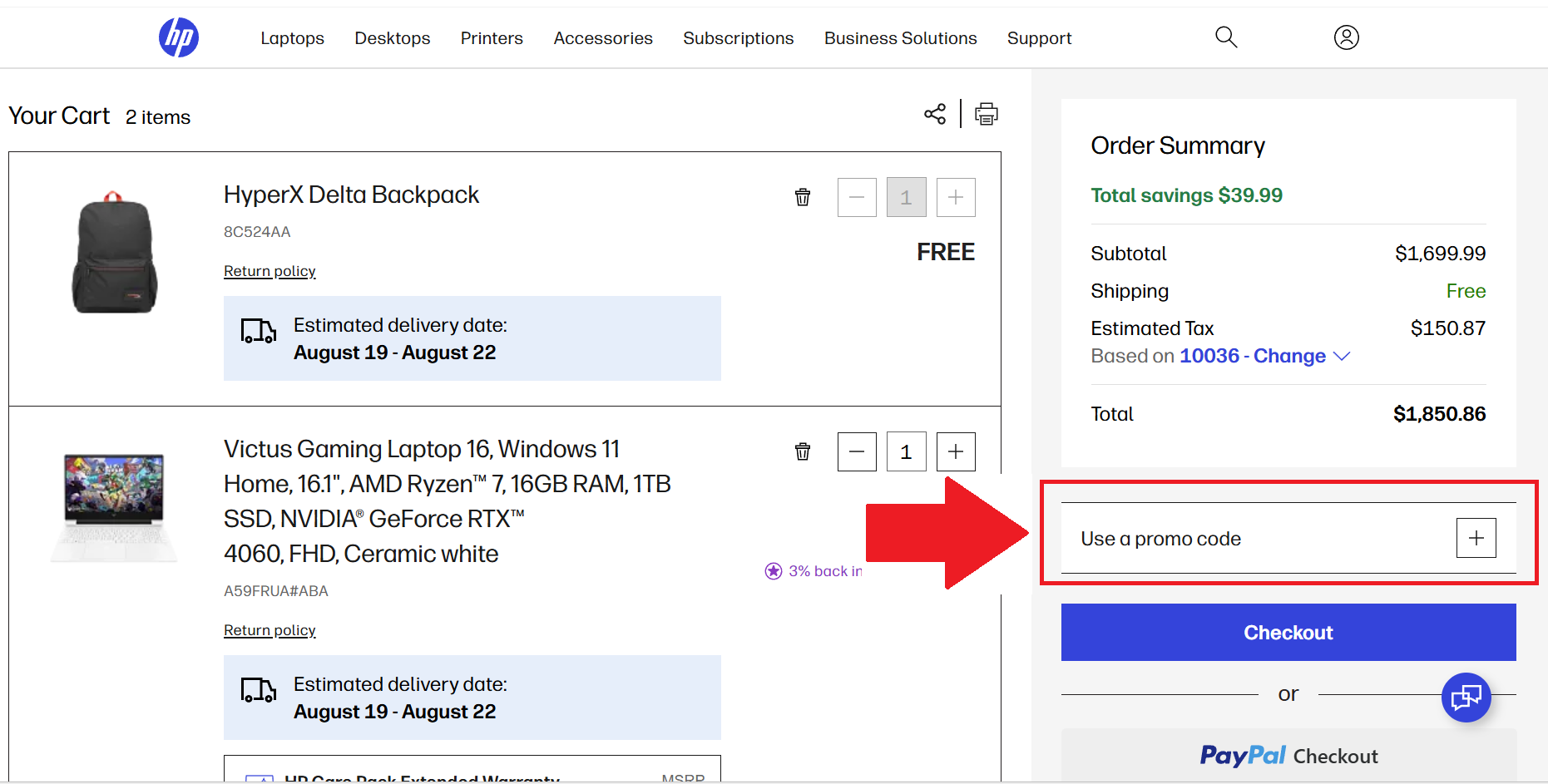Delete the HyperX Delta Backpack item
This screenshot has width=1548, height=784.
[803, 197]
